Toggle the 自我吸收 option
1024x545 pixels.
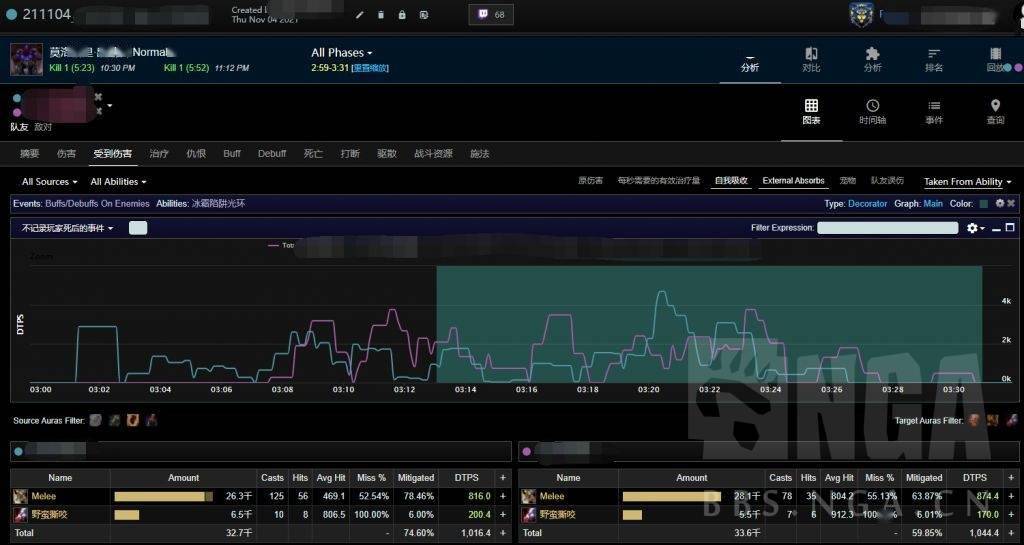[730, 181]
